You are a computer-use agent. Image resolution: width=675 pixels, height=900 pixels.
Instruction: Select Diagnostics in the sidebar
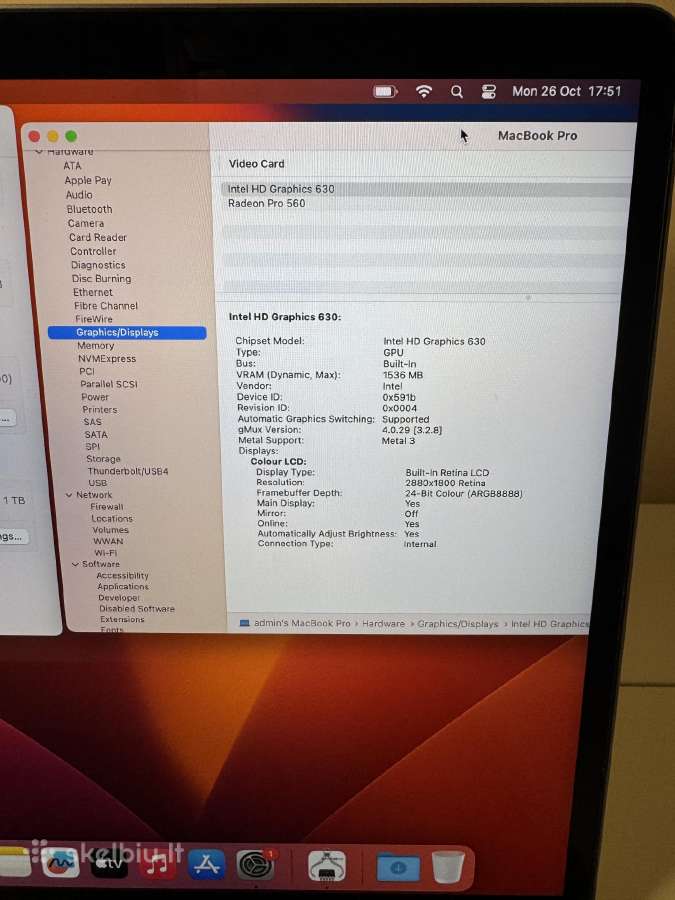click(98, 265)
